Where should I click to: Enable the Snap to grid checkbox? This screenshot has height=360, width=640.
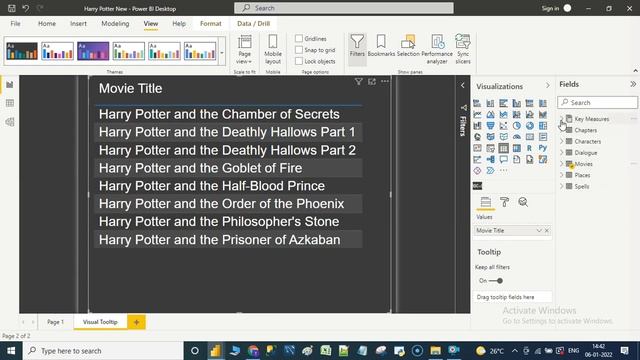click(x=299, y=50)
